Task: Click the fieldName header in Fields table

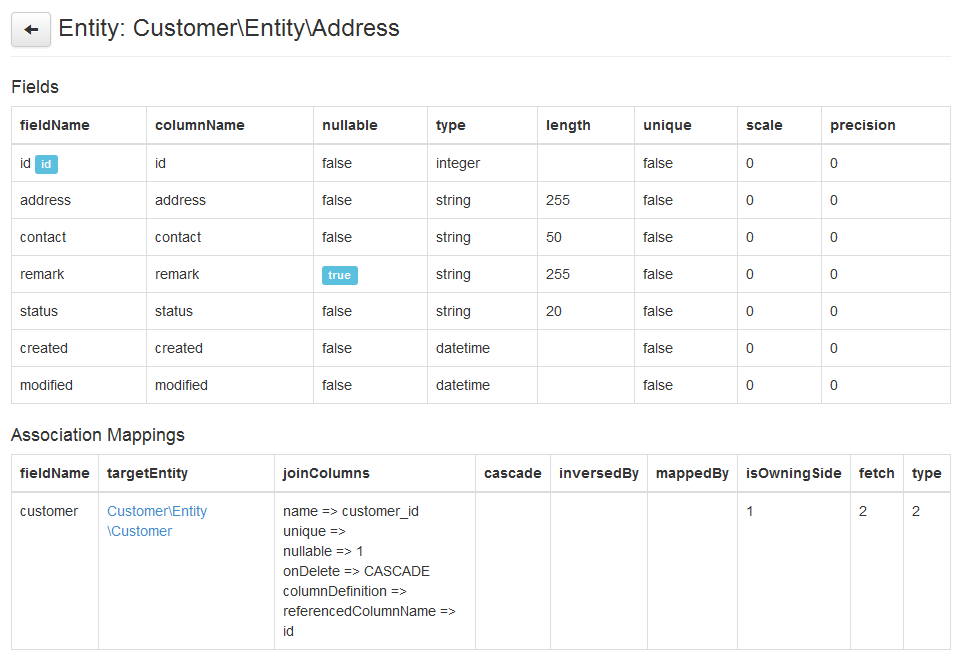Action: pos(55,125)
